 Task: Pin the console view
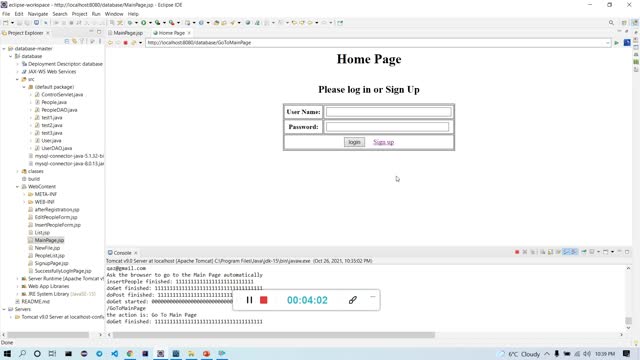[x=584, y=252]
